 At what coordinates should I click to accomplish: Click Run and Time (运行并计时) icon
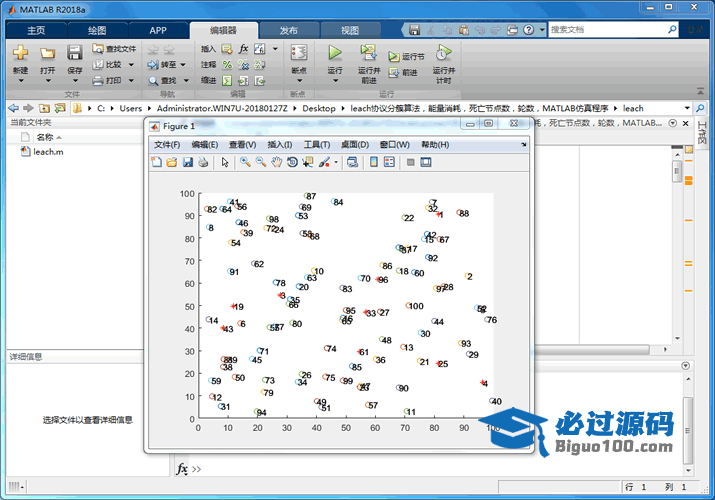pos(443,52)
